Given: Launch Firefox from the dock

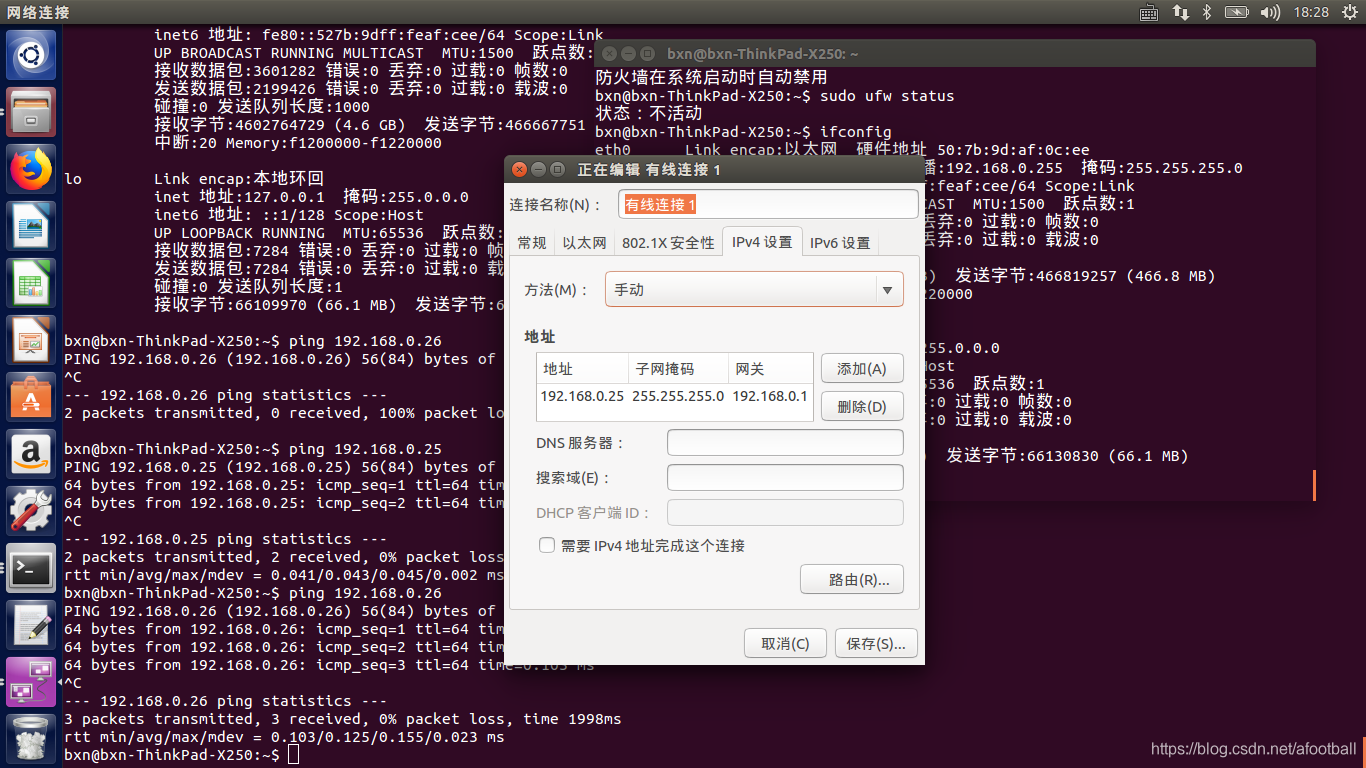Looking at the screenshot, I should 31,169.
